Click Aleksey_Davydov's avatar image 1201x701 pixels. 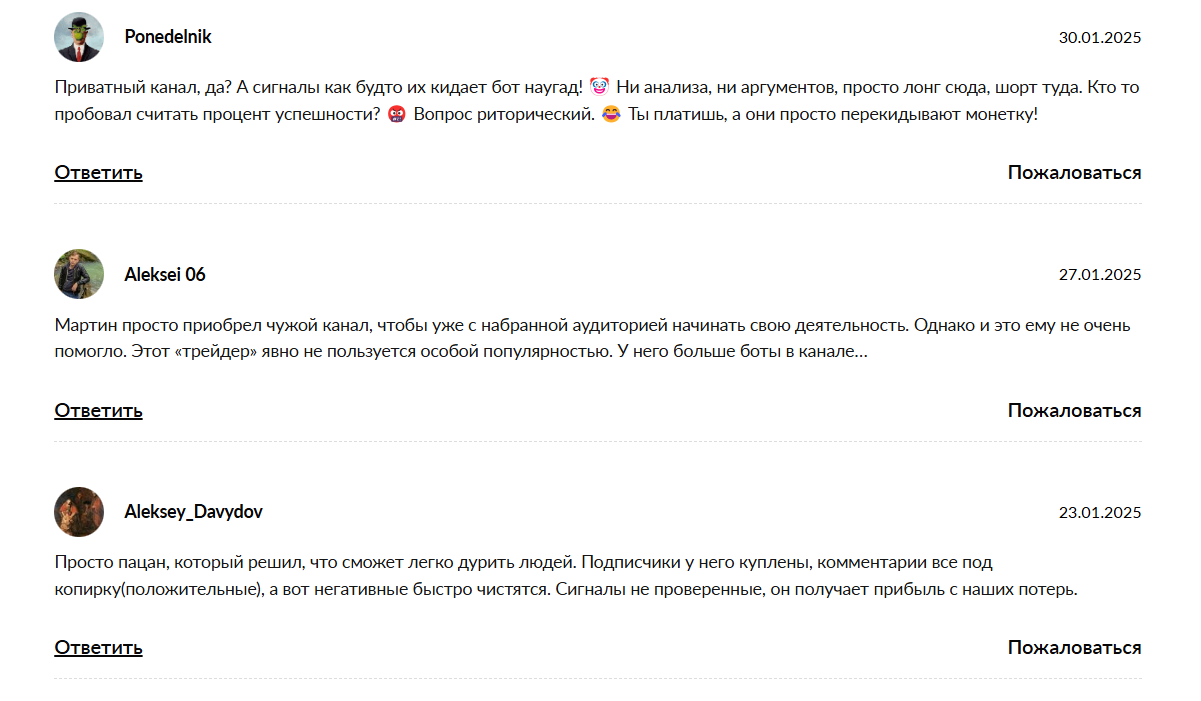(79, 512)
